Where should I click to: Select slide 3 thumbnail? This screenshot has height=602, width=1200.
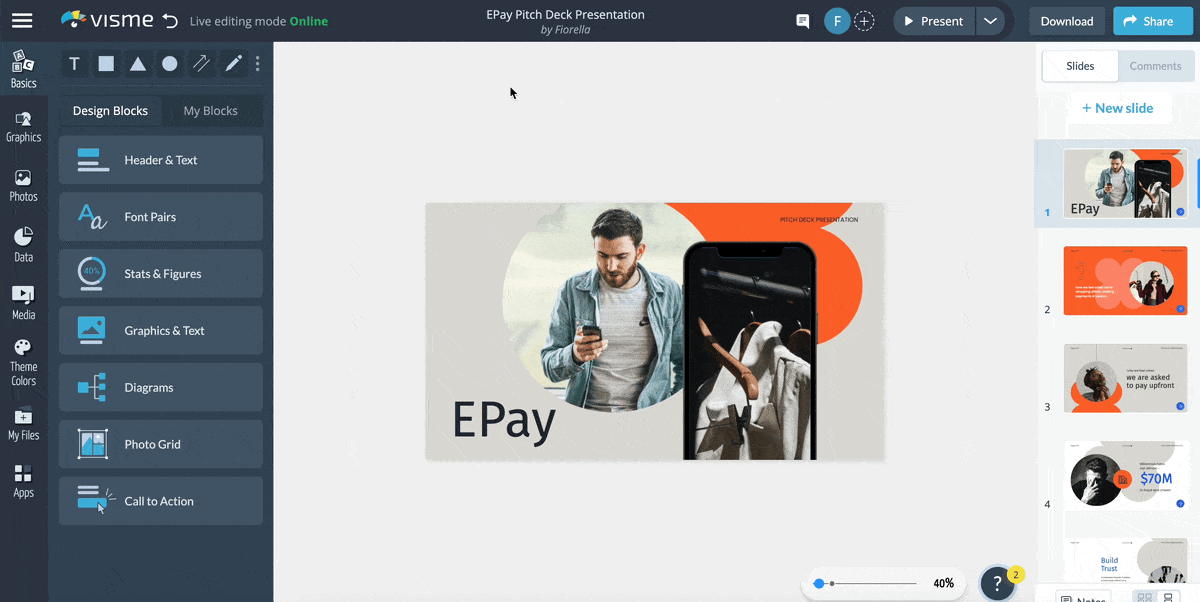pyautogui.click(x=1125, y=377)
